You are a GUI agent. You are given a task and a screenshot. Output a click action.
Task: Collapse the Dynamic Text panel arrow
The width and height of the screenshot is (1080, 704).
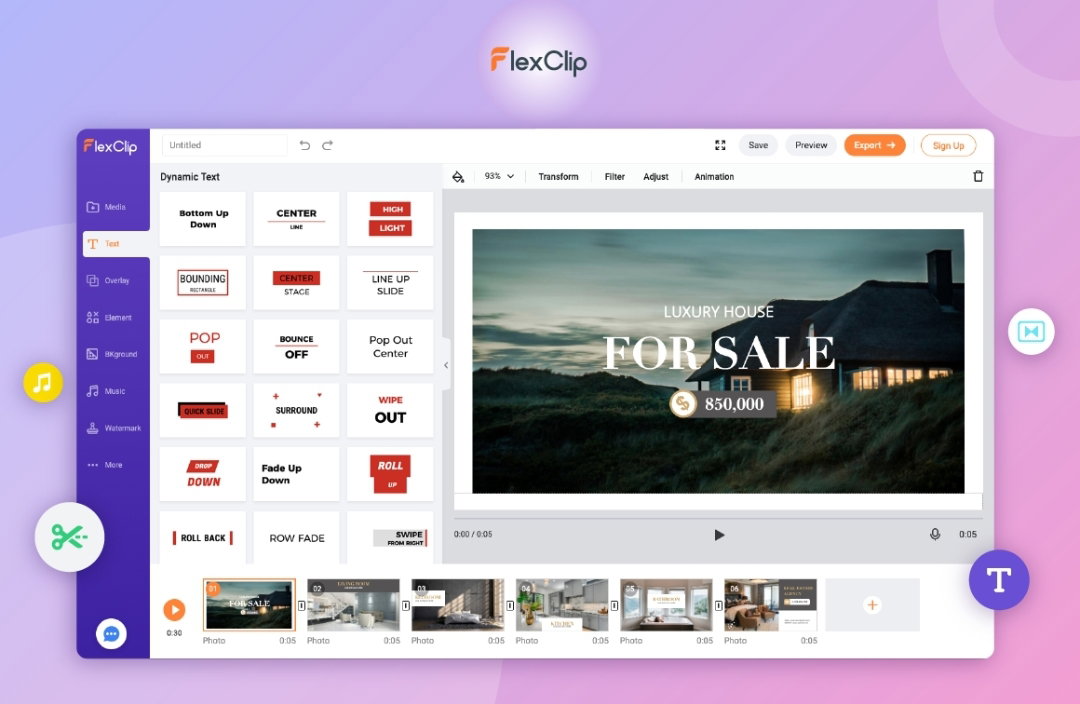coord(446,365)
